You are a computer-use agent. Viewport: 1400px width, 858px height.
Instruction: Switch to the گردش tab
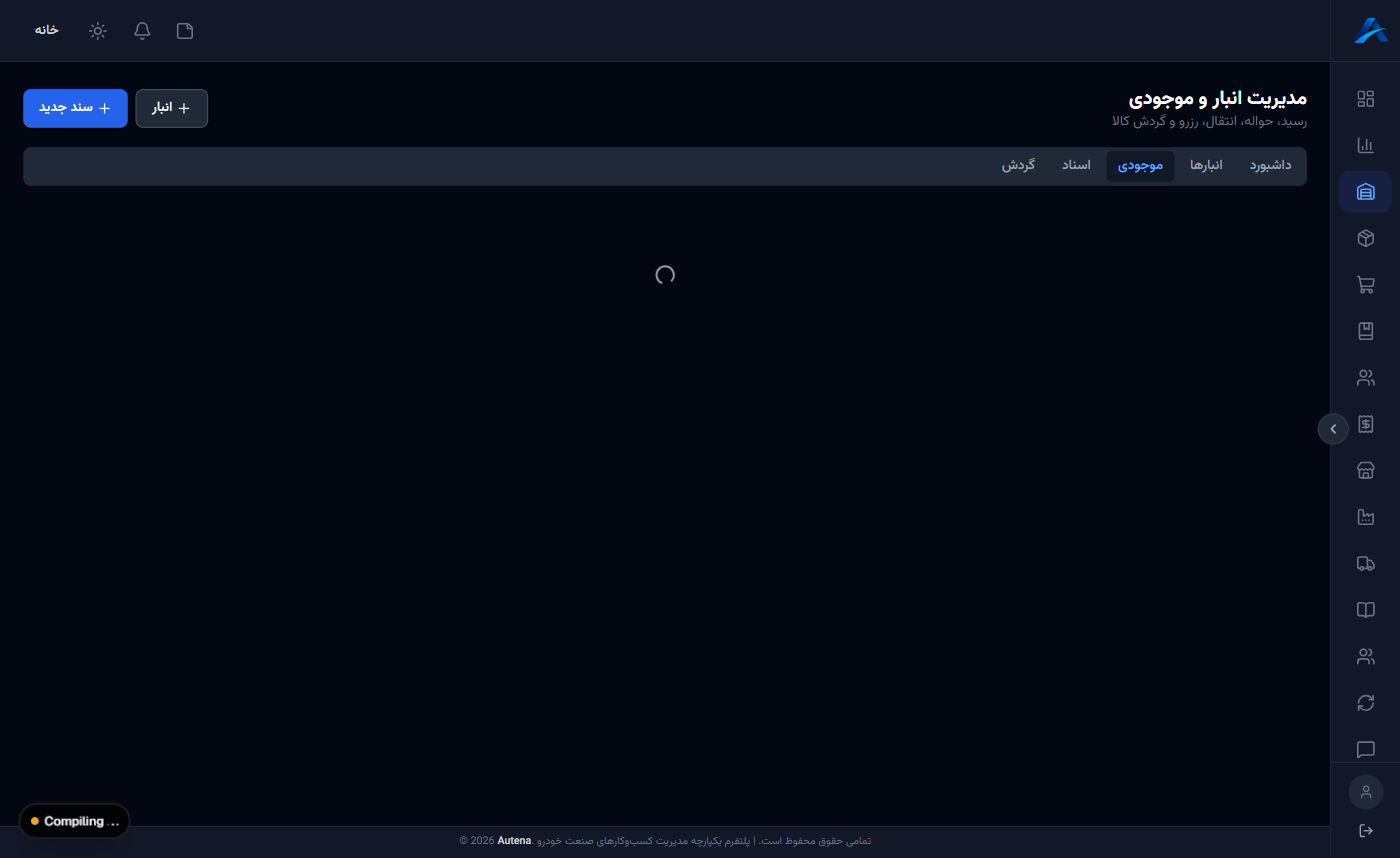[1019, 166]
